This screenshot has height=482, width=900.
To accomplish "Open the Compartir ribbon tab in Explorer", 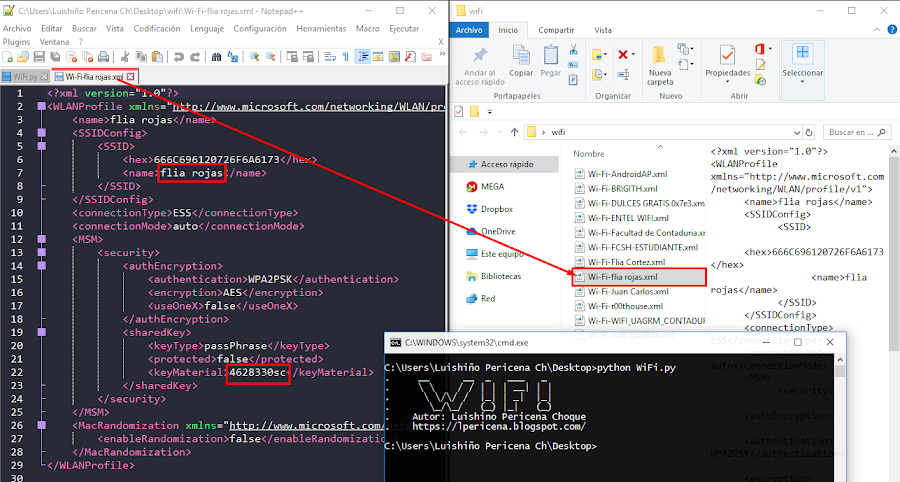I will click(x=556, y=30).
